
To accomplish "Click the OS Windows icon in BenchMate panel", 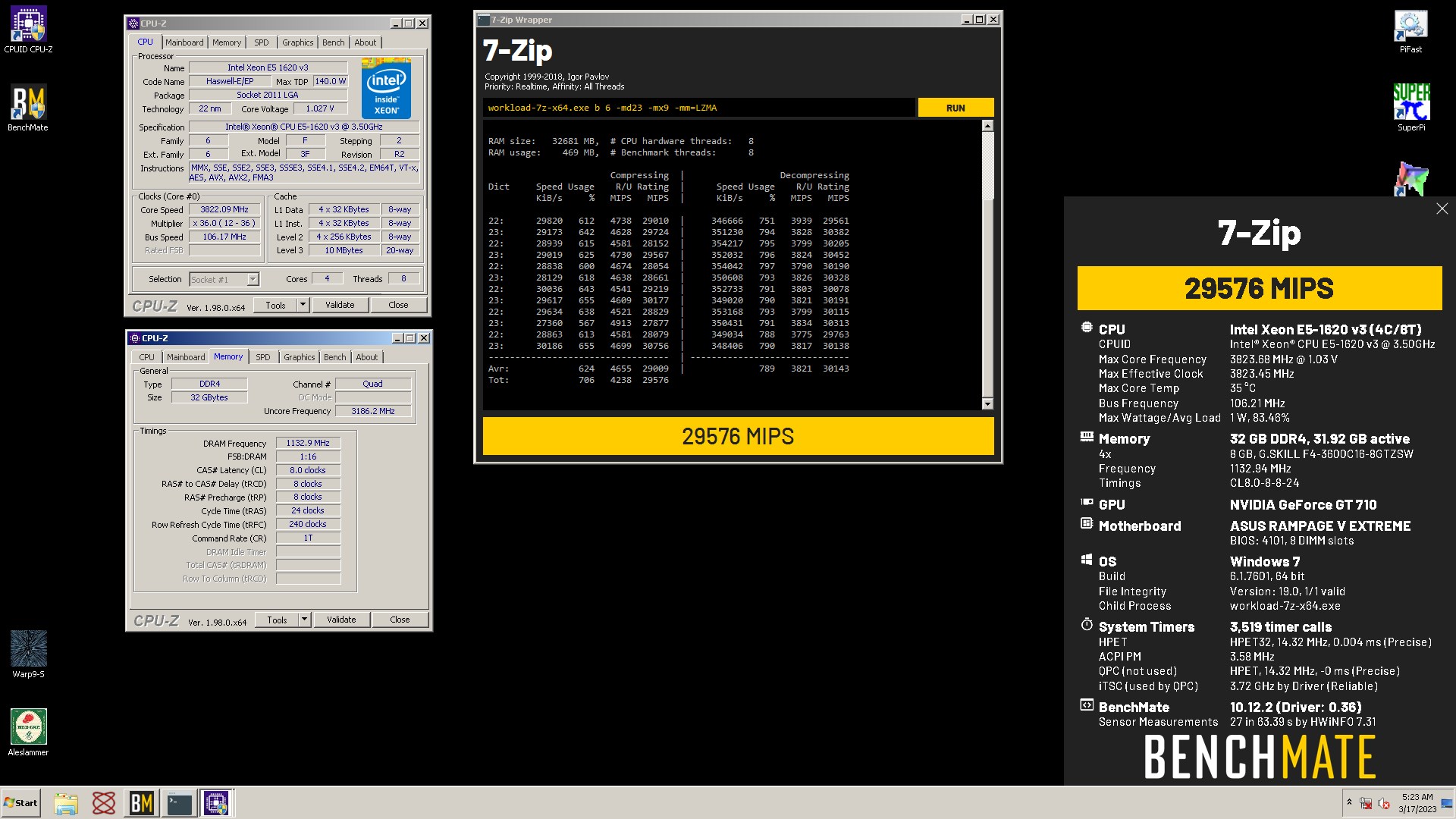I will (1087, 560).
